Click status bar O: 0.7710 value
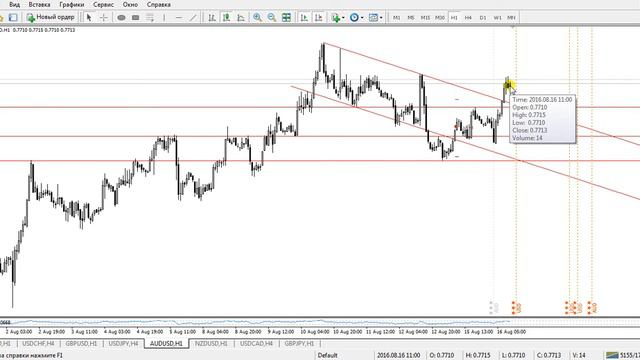 point(442,356)
